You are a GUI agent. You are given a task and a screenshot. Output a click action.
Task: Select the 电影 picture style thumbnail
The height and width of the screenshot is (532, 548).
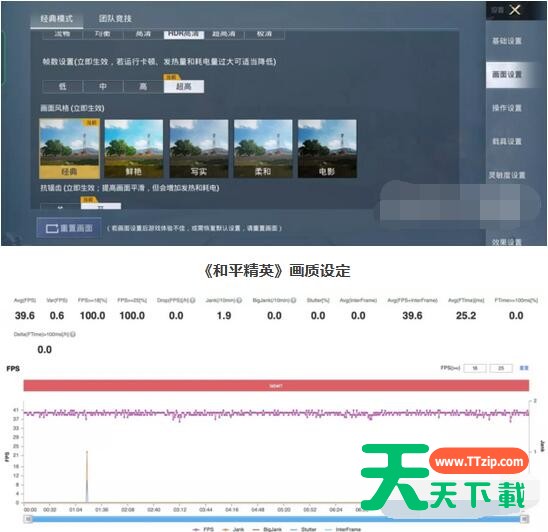327,149
